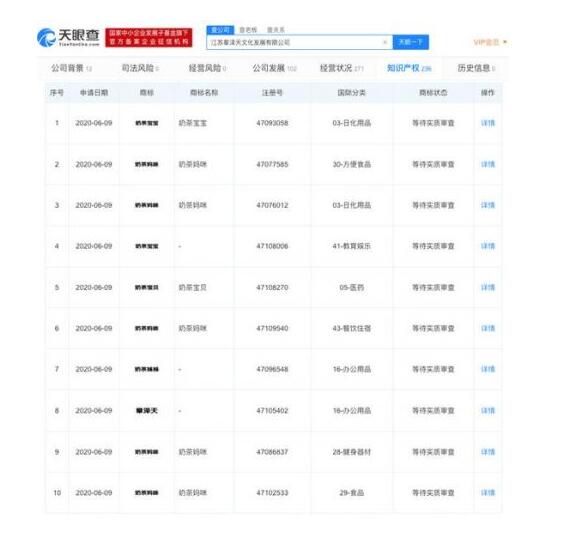Viewport: 577px width, 538px height.
Task: Click the 30-方便食品 classification cell
Action: 351,164
